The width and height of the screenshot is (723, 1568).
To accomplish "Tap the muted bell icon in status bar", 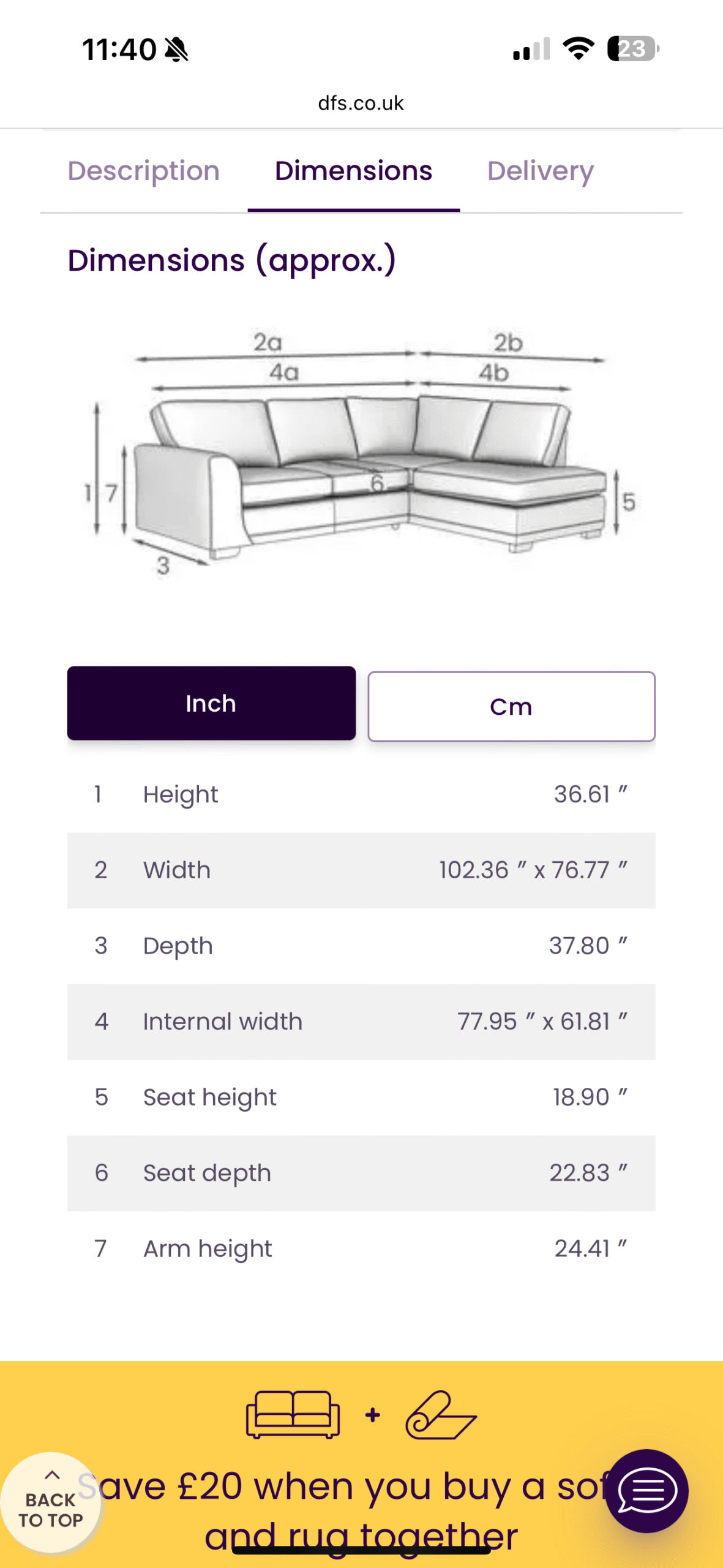I will point(177,49).
